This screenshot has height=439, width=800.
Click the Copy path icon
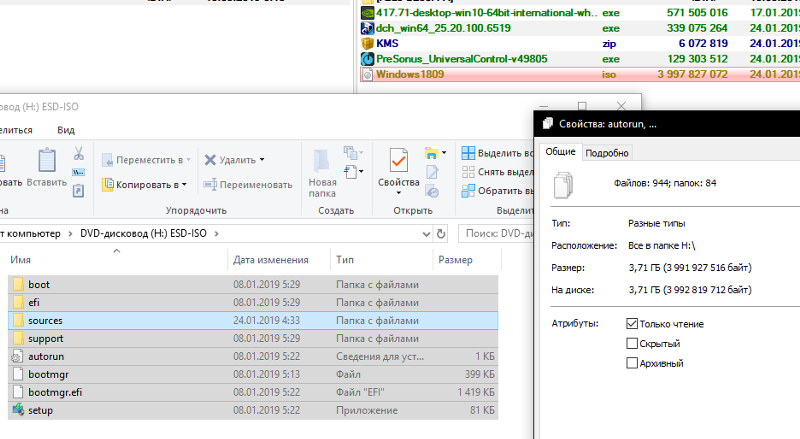coord(79,173)
